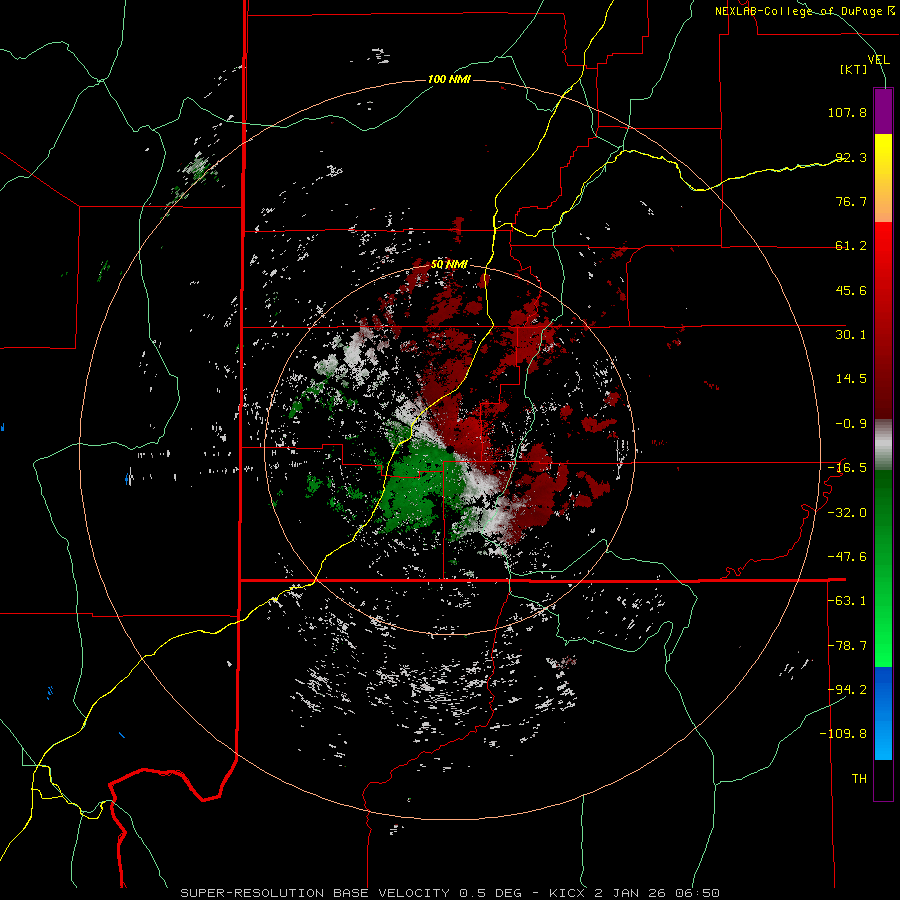Viewport: 900px width, 900px height.
Task: Click the gray near-zero segment of the color bar
Action: [883, 444]
